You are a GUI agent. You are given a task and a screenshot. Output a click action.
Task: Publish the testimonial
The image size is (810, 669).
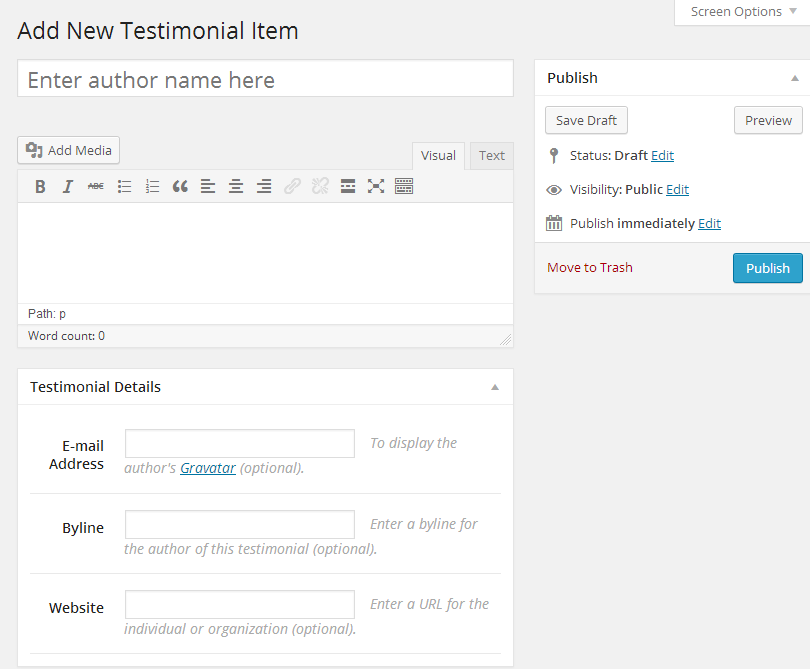coord(768,268)
